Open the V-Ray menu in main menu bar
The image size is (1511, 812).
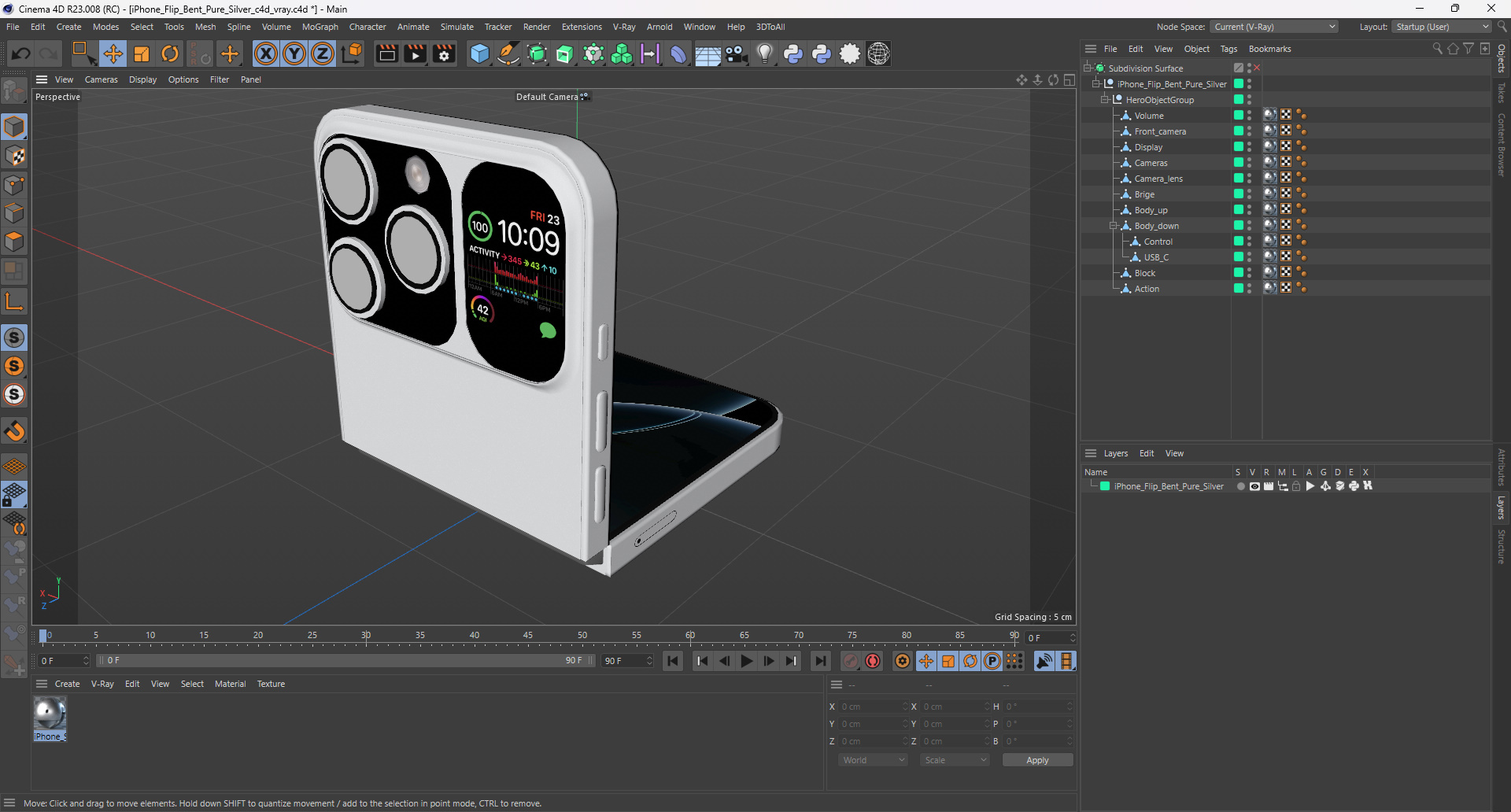(x=624, y=27)
